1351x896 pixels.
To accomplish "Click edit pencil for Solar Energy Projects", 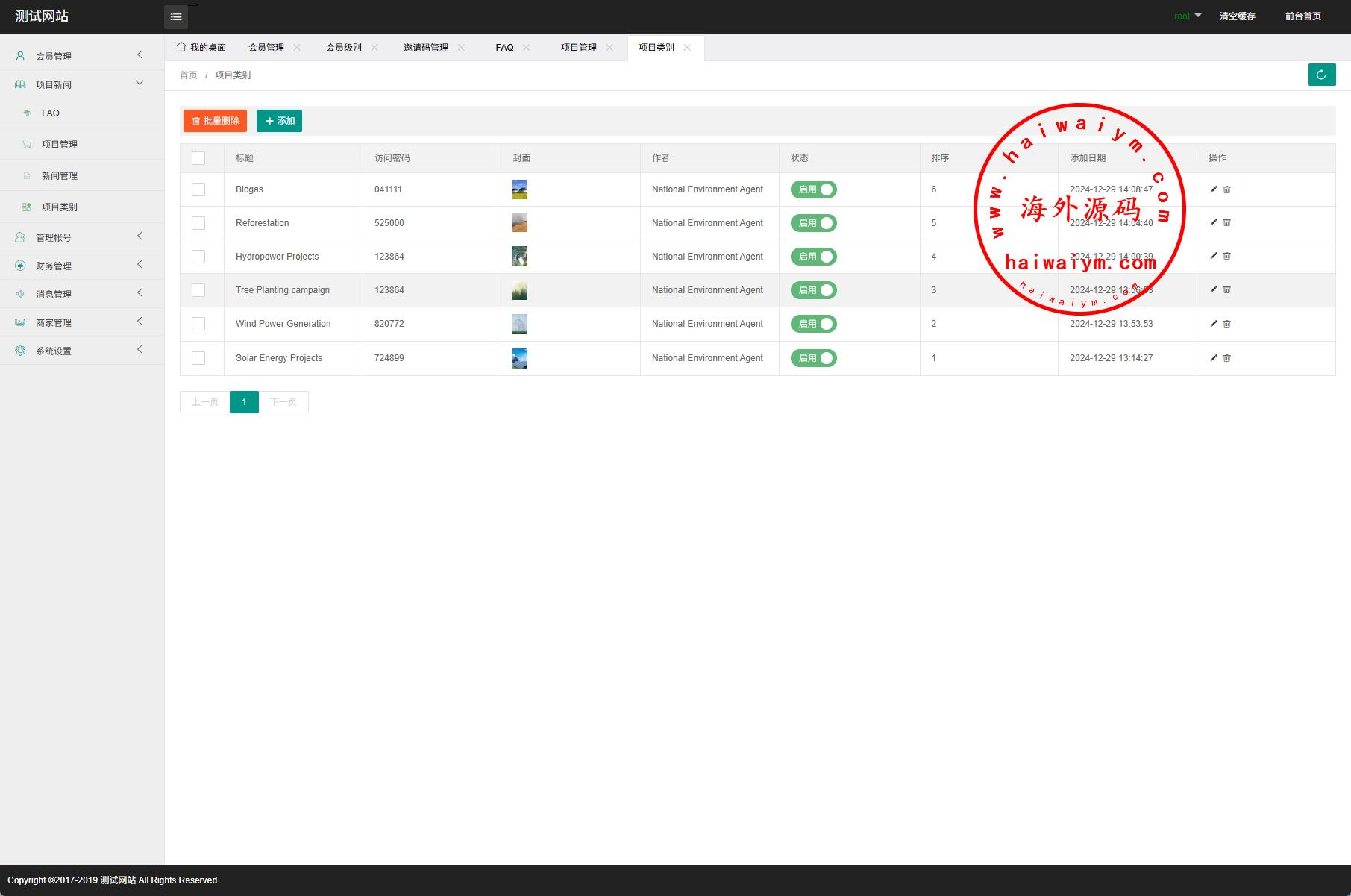I will click(1214, 358).
